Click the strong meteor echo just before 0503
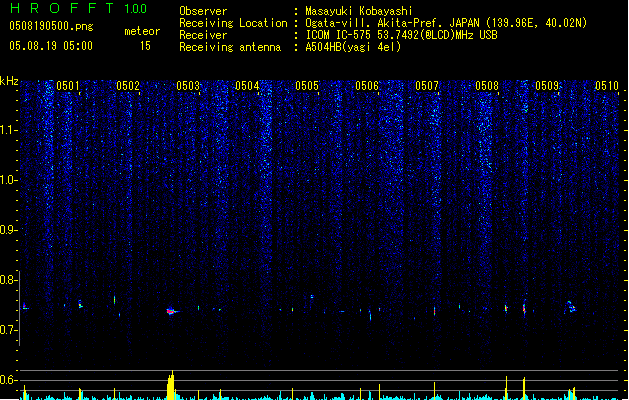The width and height of the screenshot is (629, 400). click(x=172, y=311)
